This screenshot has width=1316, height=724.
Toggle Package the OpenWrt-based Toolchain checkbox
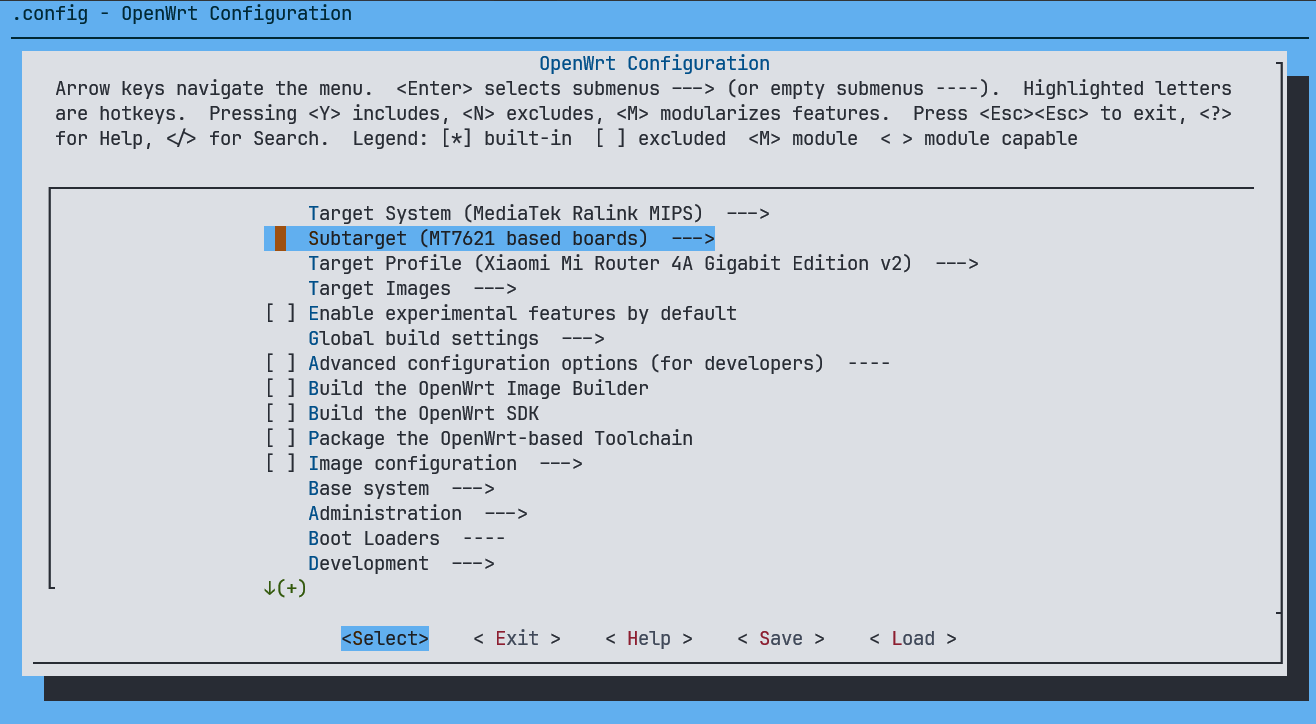281,439
